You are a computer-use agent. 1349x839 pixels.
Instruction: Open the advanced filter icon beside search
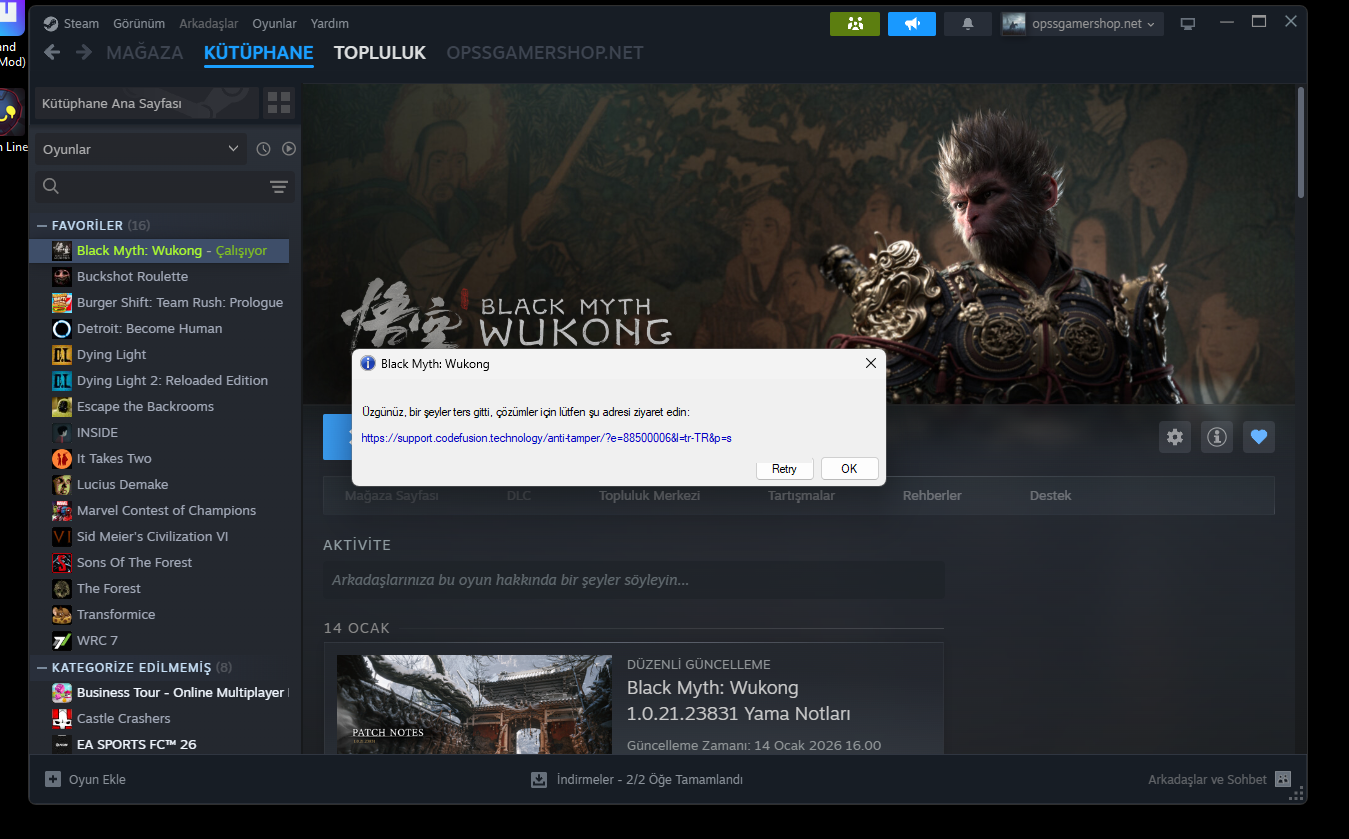(x=279, y=187)
